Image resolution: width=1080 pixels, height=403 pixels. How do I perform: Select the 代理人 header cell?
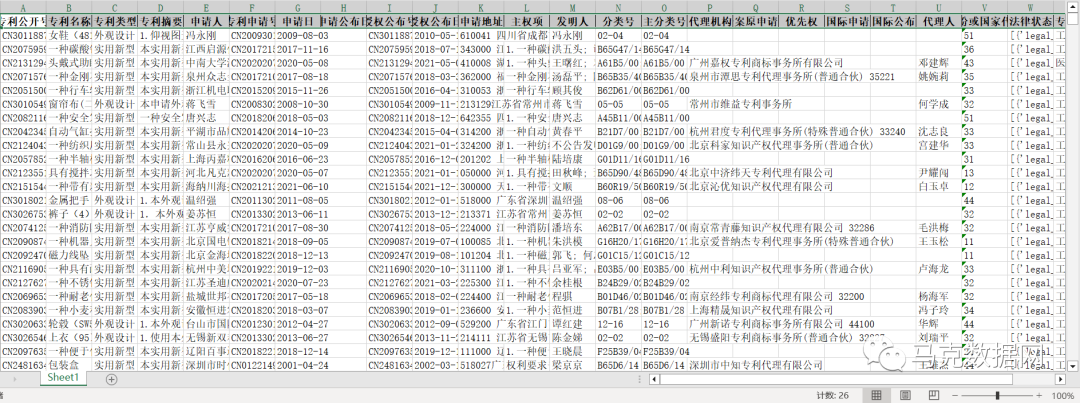(x=938, y=21)
